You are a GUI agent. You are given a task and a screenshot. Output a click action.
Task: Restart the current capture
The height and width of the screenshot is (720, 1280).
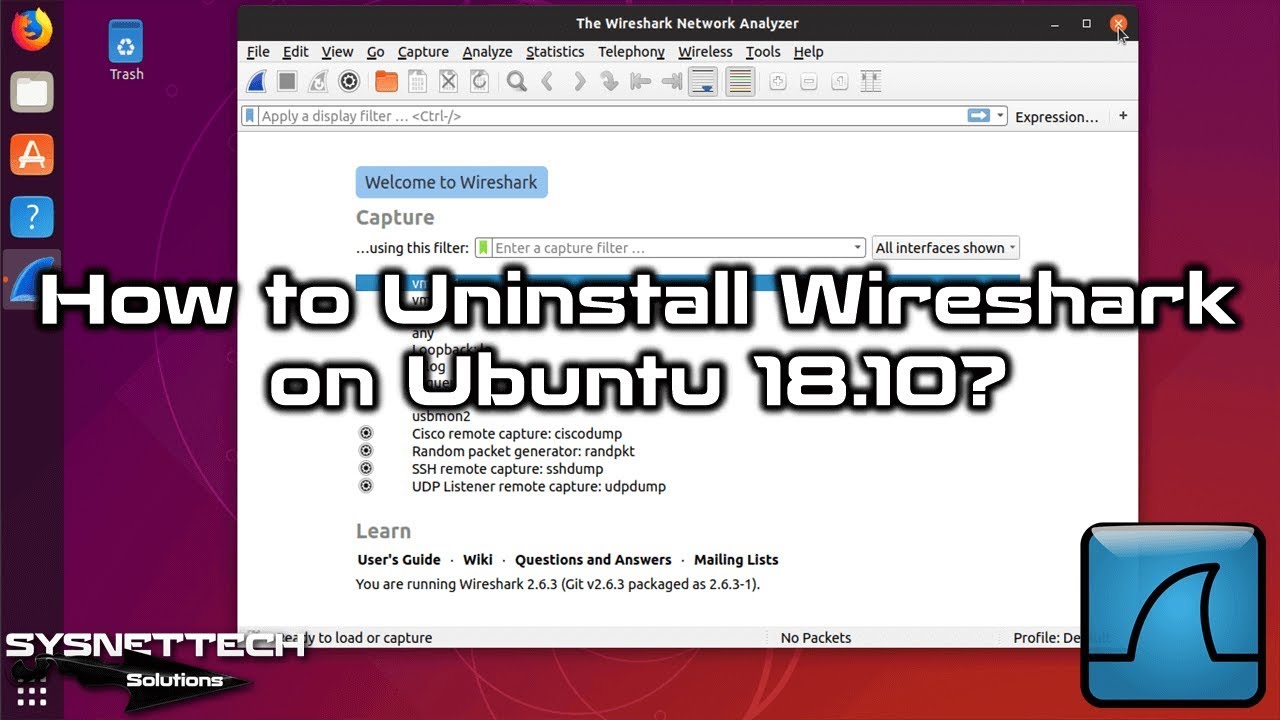(x=318, y=81)
